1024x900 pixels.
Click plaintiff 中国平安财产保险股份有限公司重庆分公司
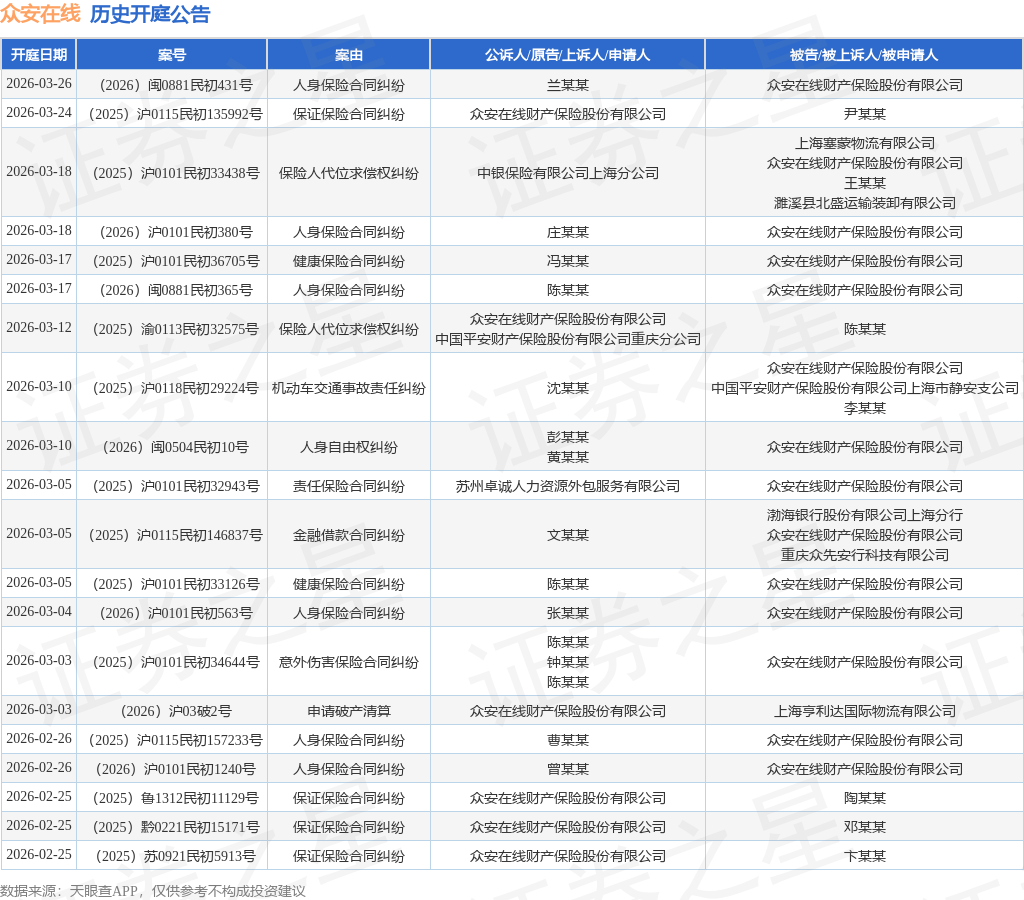pyautogui.click(x=568, y=339)
